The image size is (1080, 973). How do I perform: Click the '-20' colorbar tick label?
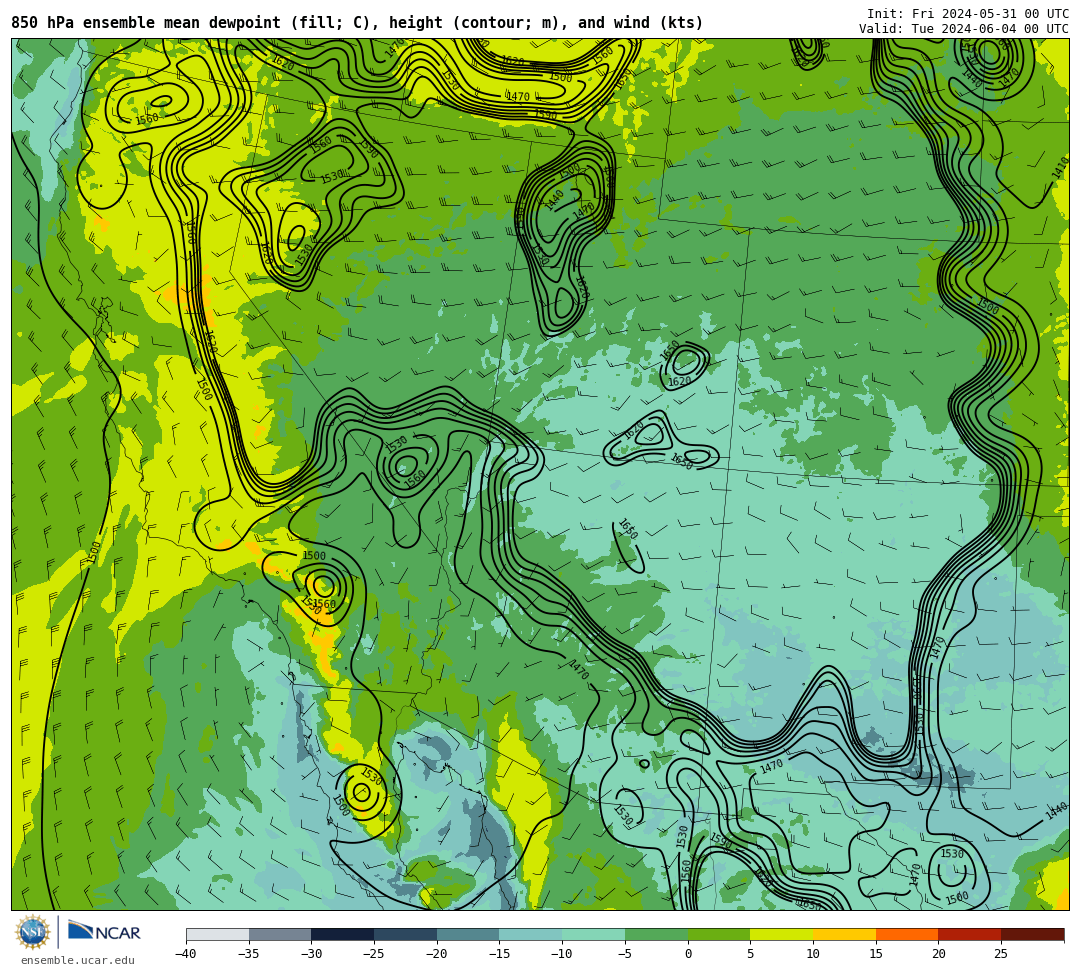point(436,954)
